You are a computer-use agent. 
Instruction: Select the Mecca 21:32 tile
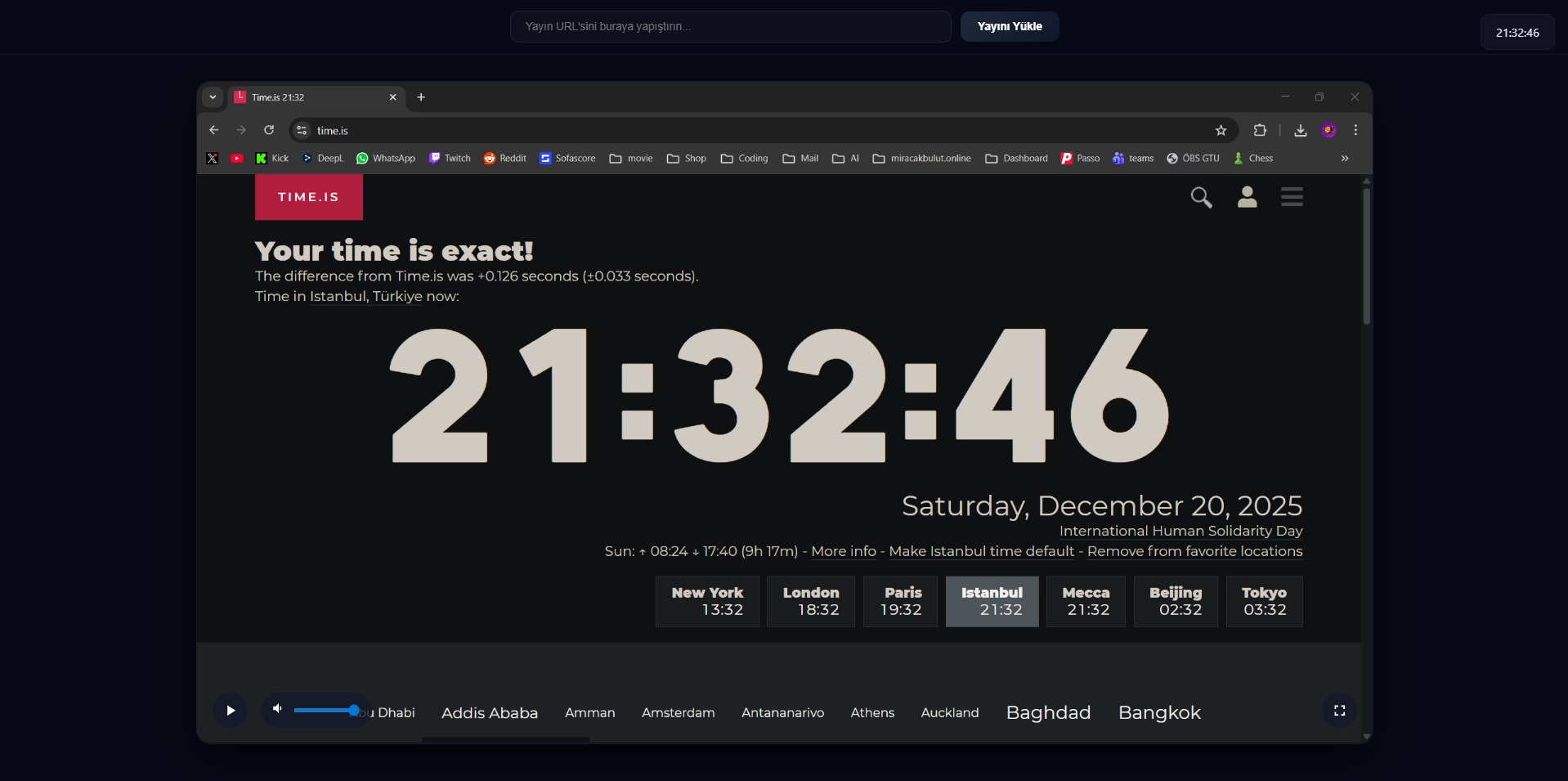click(1086, 601)
